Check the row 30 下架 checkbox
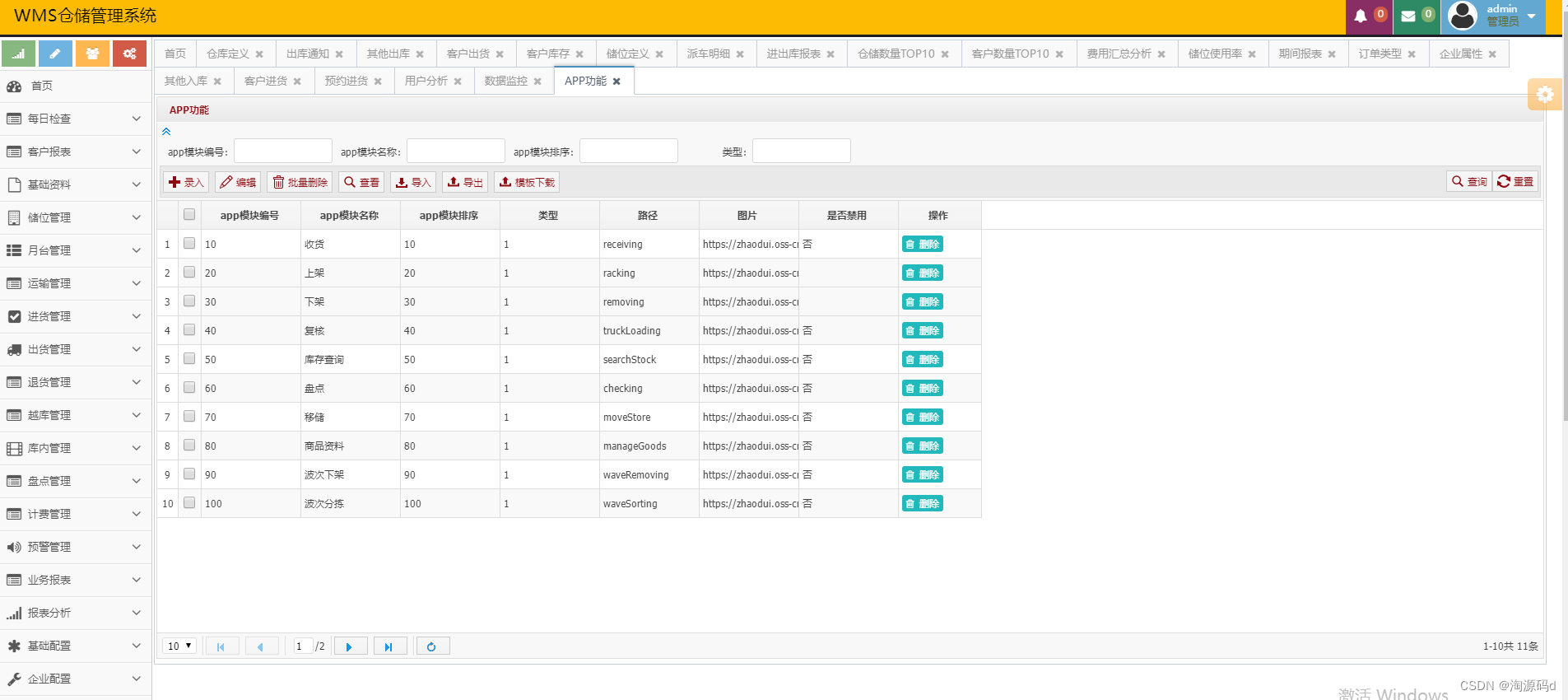 point(189,301)
